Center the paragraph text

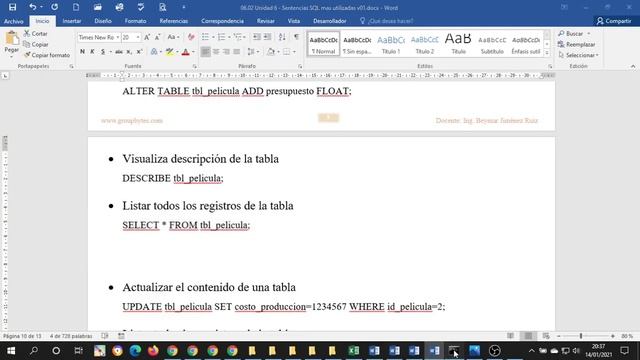click(x=216, y=51)
